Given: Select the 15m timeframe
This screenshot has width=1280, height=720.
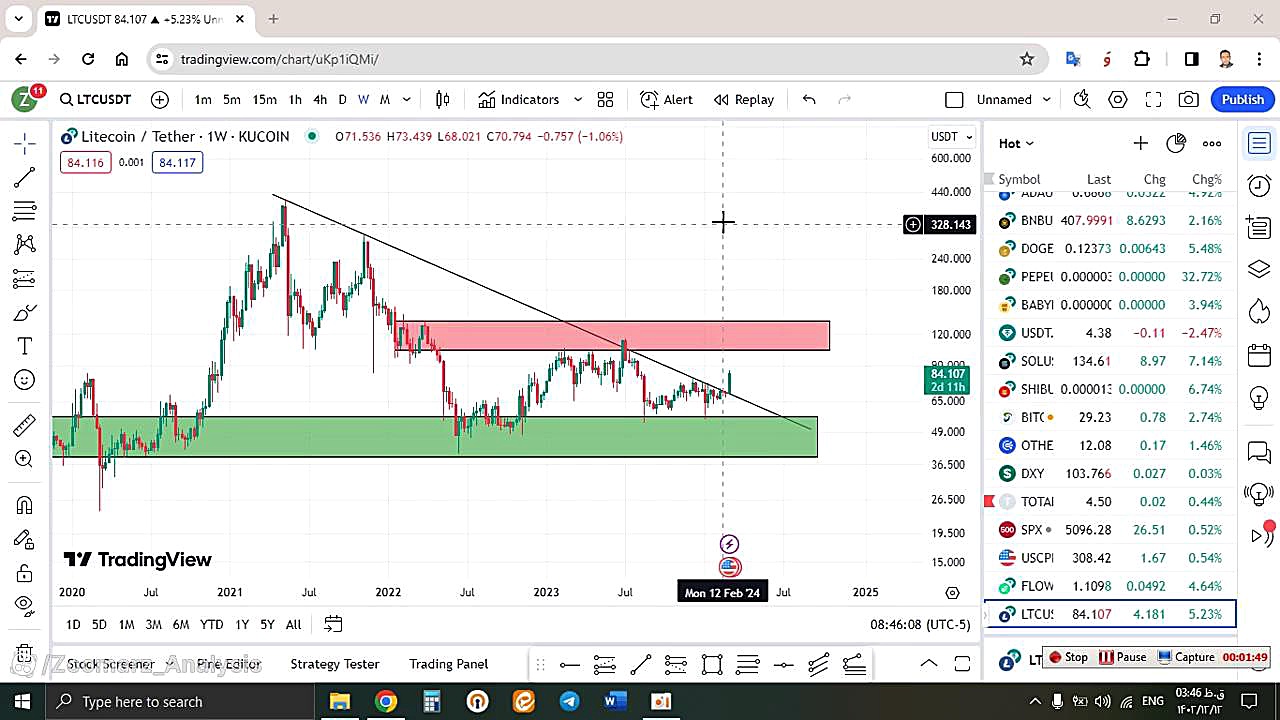Looking at the screenshot, I should coord(264,99).
